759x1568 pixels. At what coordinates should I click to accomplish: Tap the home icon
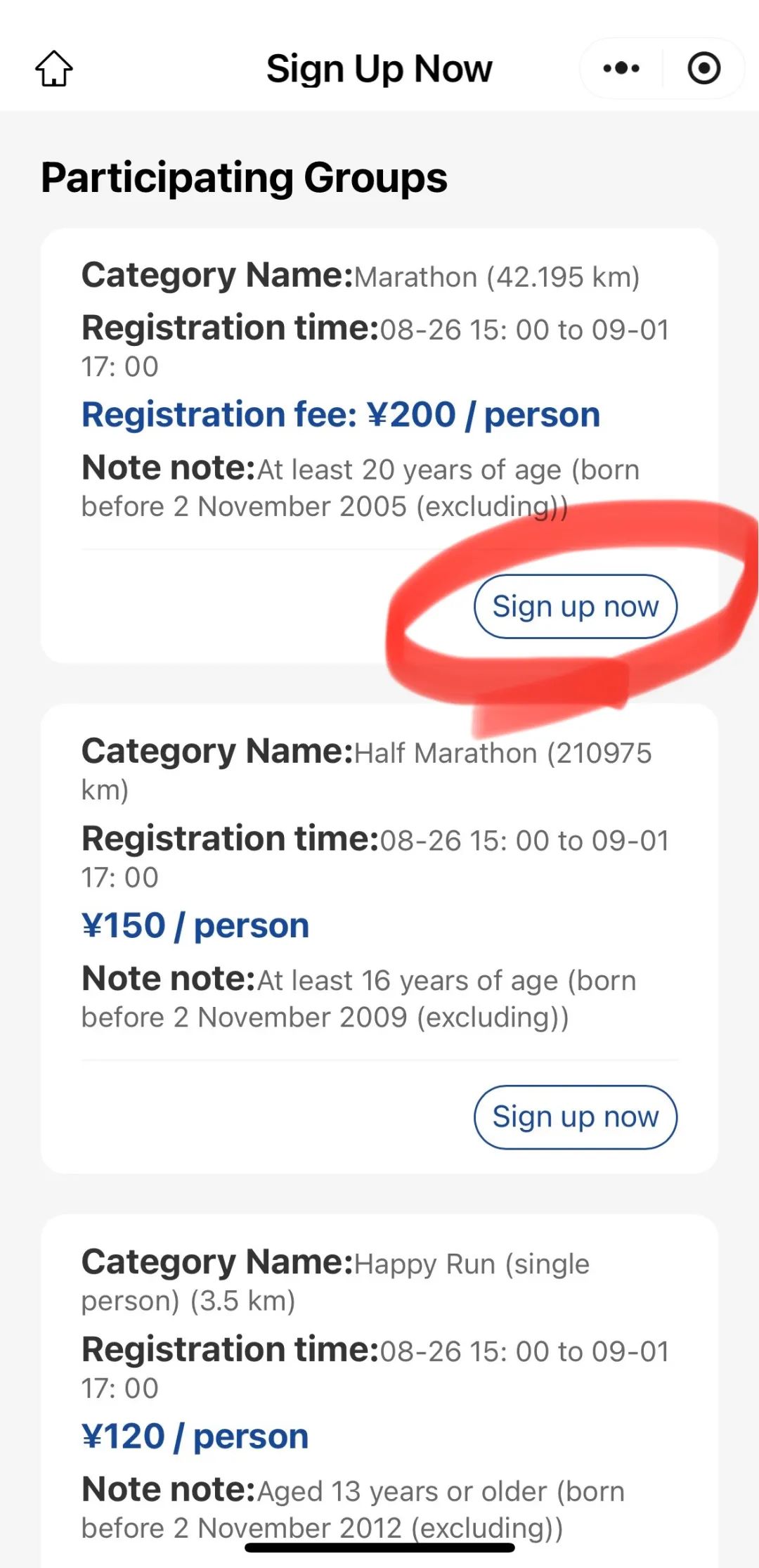pos(54,69)
